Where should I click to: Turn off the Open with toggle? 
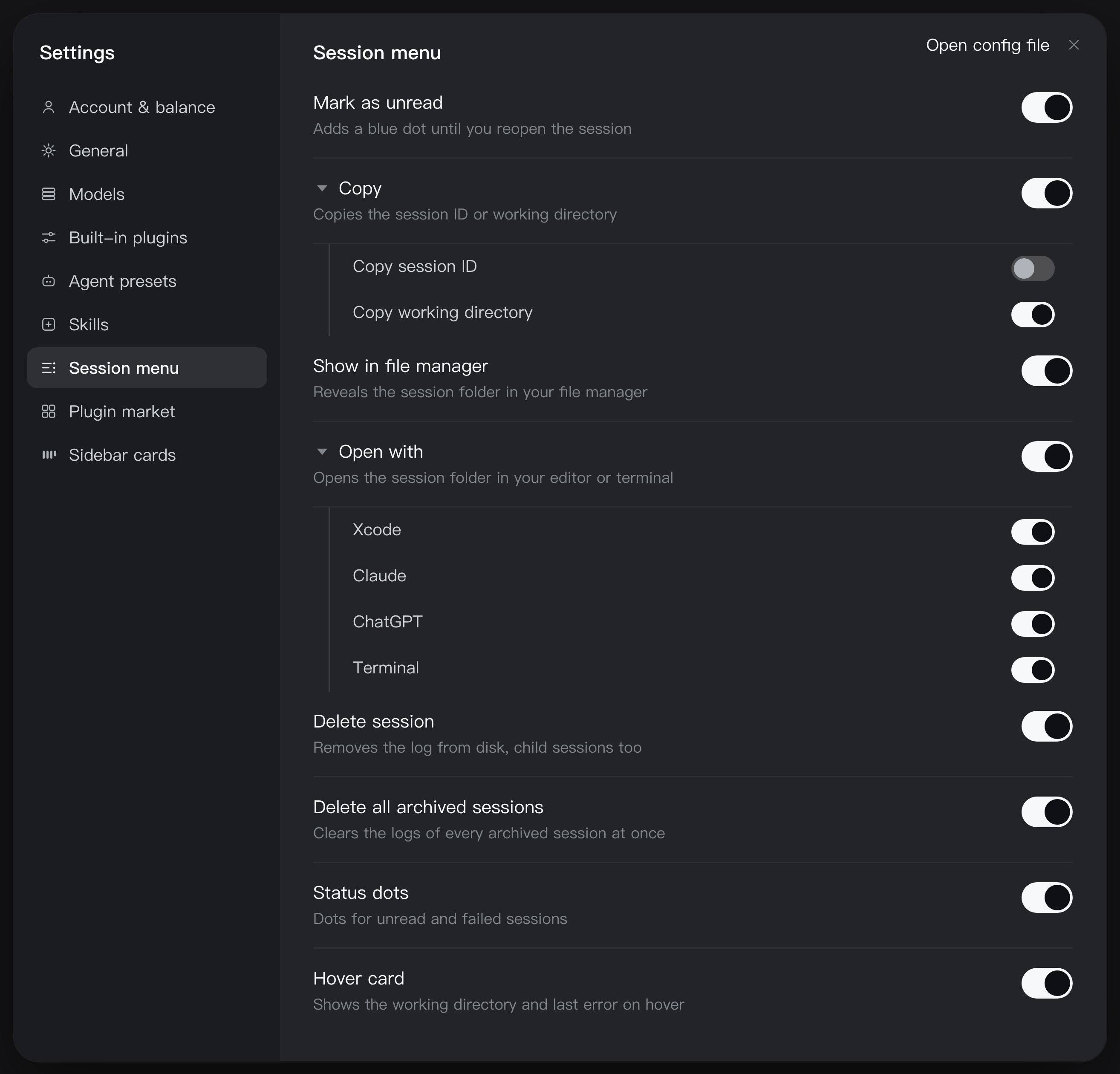1046,456
